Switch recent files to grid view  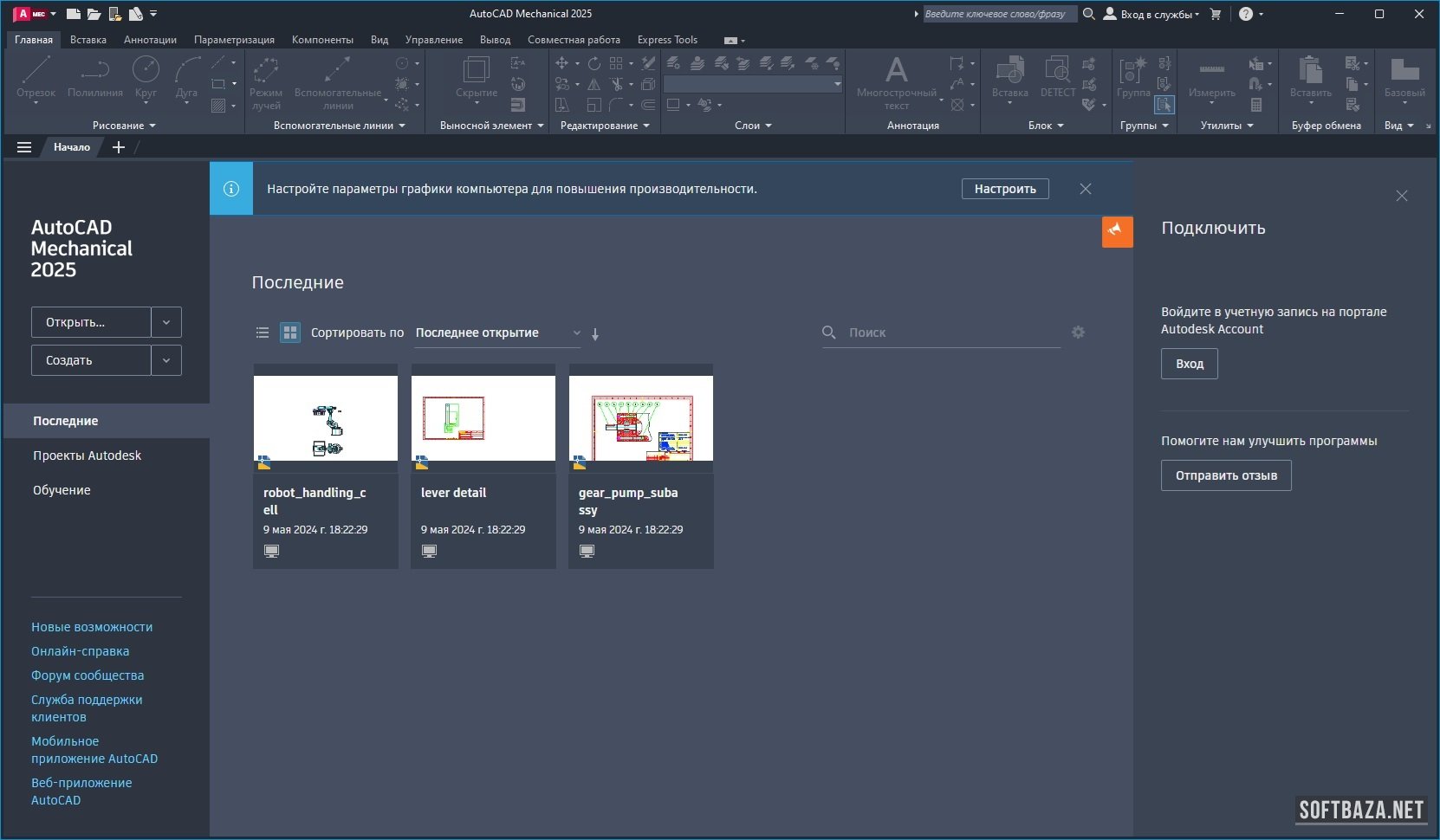[290, 333]
